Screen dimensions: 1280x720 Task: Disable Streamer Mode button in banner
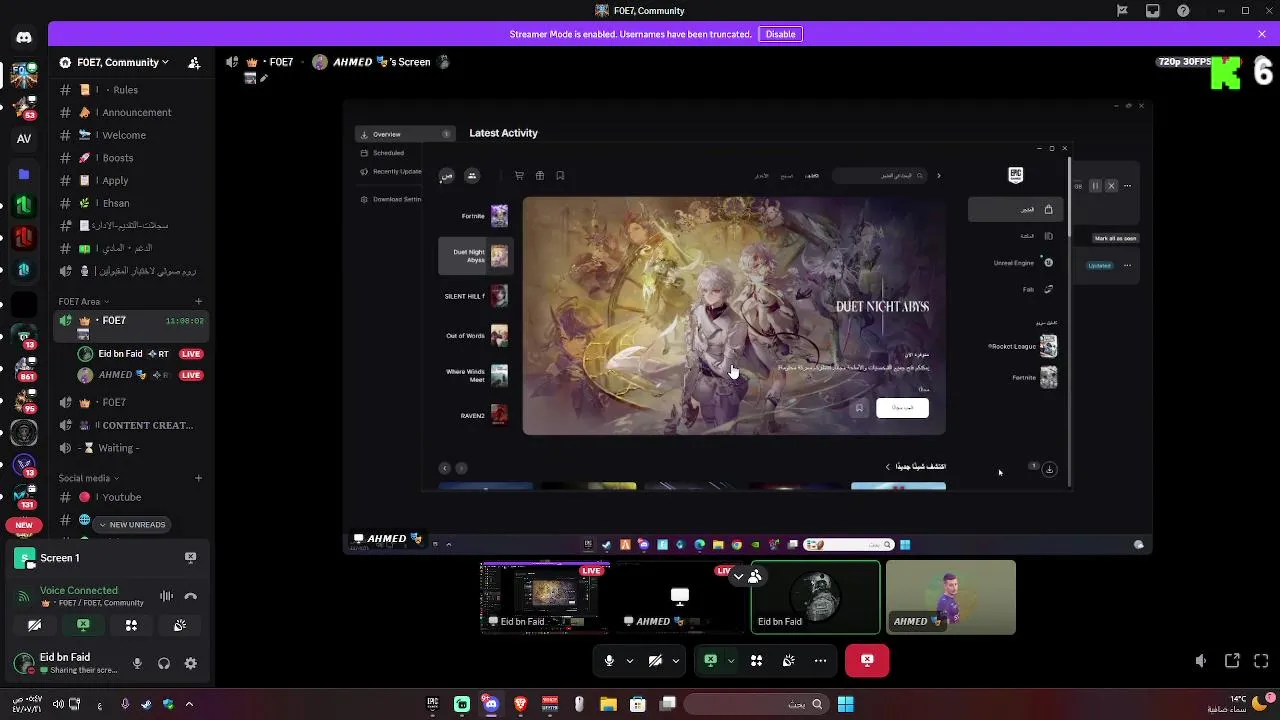point(780,34)
